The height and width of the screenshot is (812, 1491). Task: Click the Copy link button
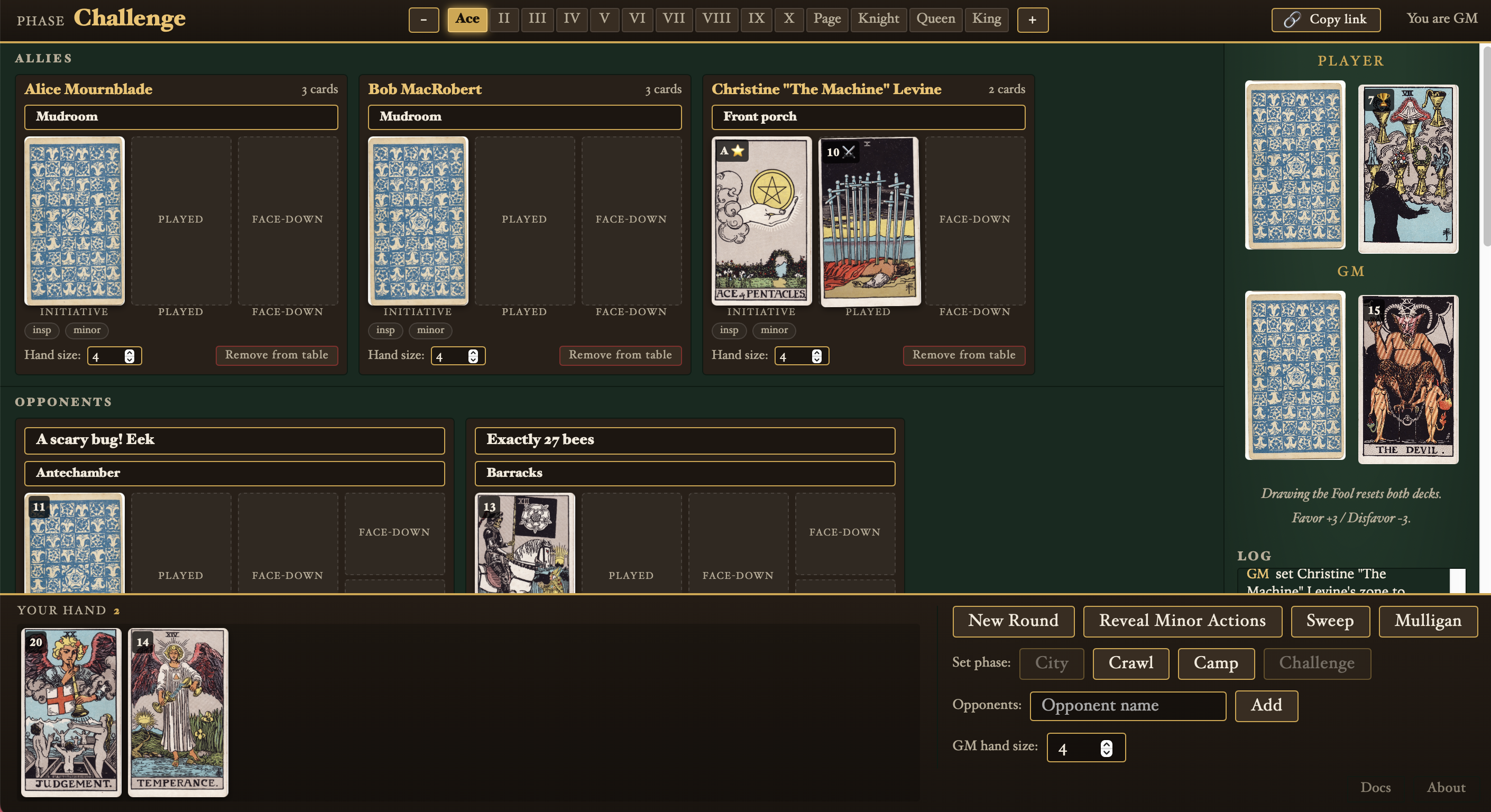1326,20
